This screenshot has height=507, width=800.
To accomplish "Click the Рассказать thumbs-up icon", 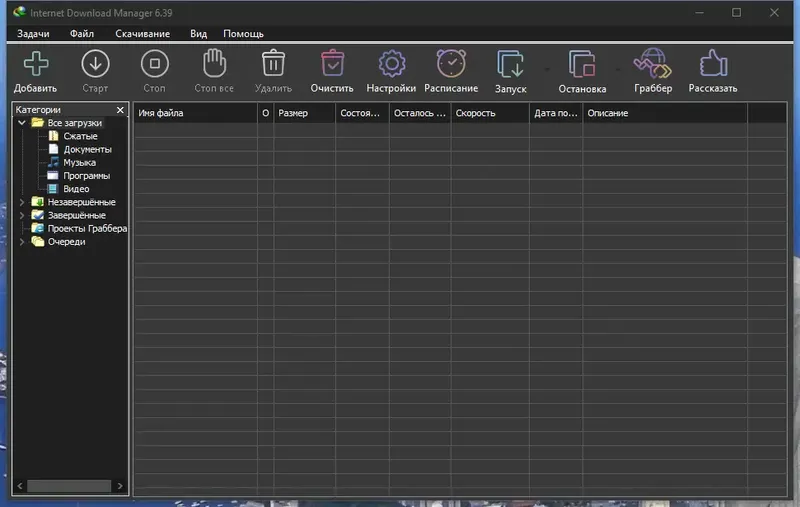I will pyautogui.click(x=713, y=63).
